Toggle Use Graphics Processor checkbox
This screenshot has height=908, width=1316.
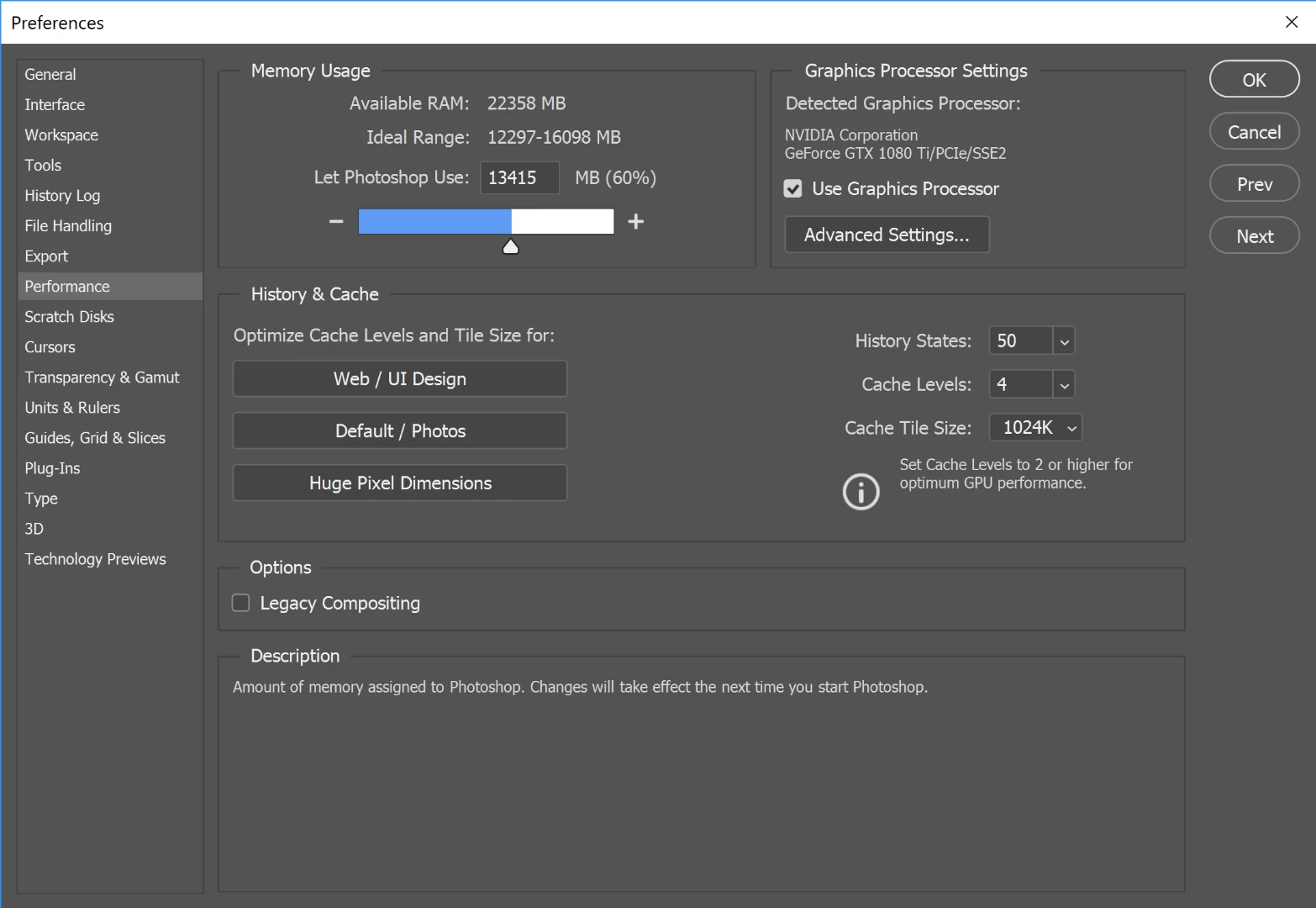pos(792,188)
